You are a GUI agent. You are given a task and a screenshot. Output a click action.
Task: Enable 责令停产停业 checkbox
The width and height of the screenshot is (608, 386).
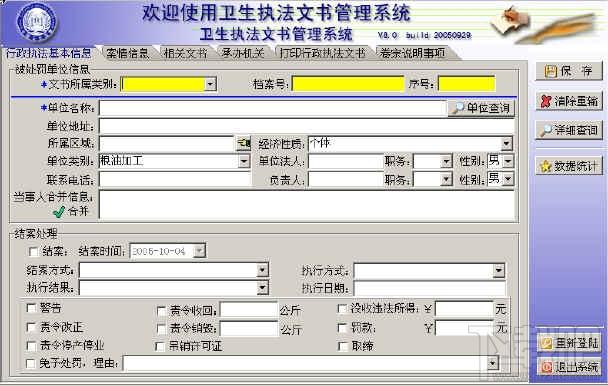31,345
